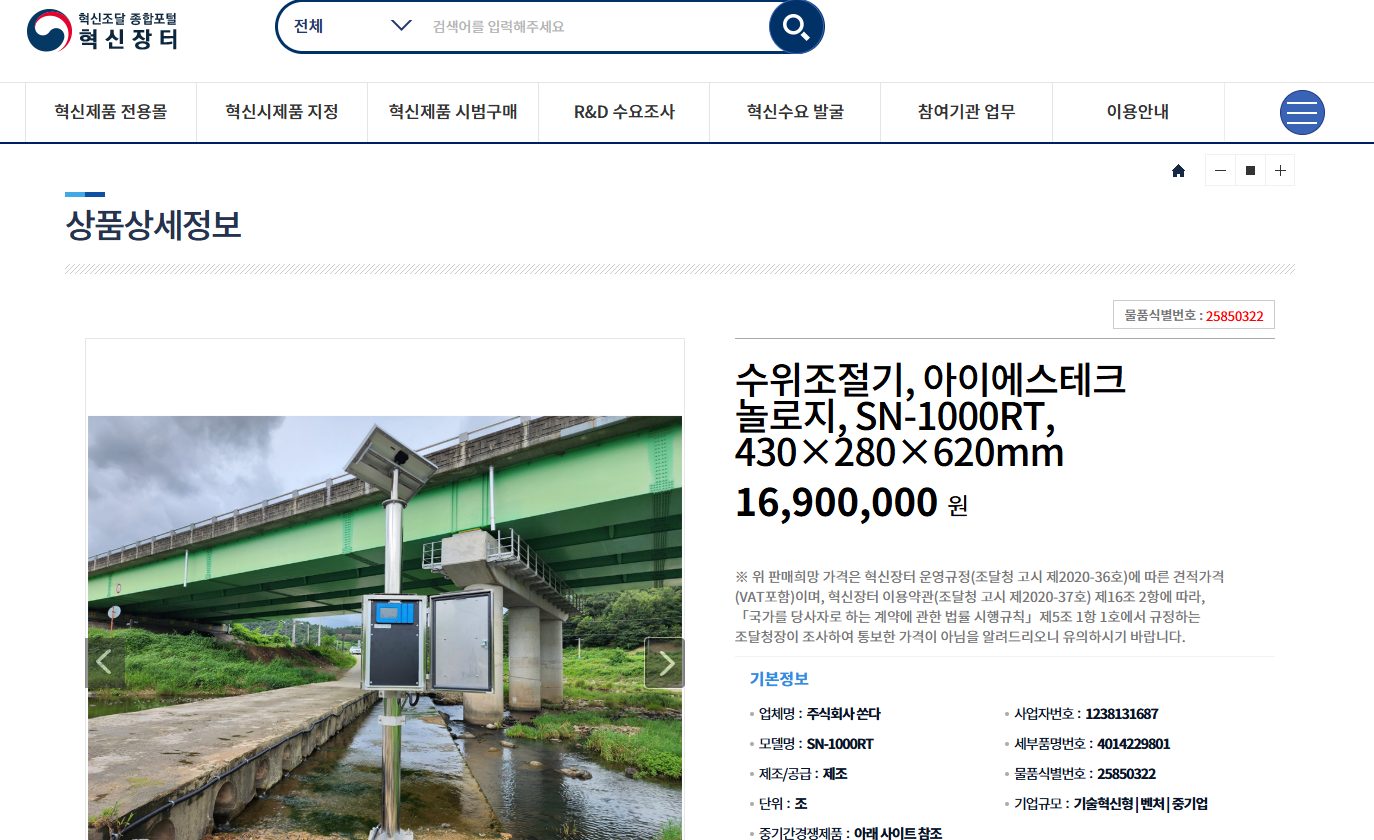Reset zoom with square icon
1374x840 pixels.
click(1250, 171)
